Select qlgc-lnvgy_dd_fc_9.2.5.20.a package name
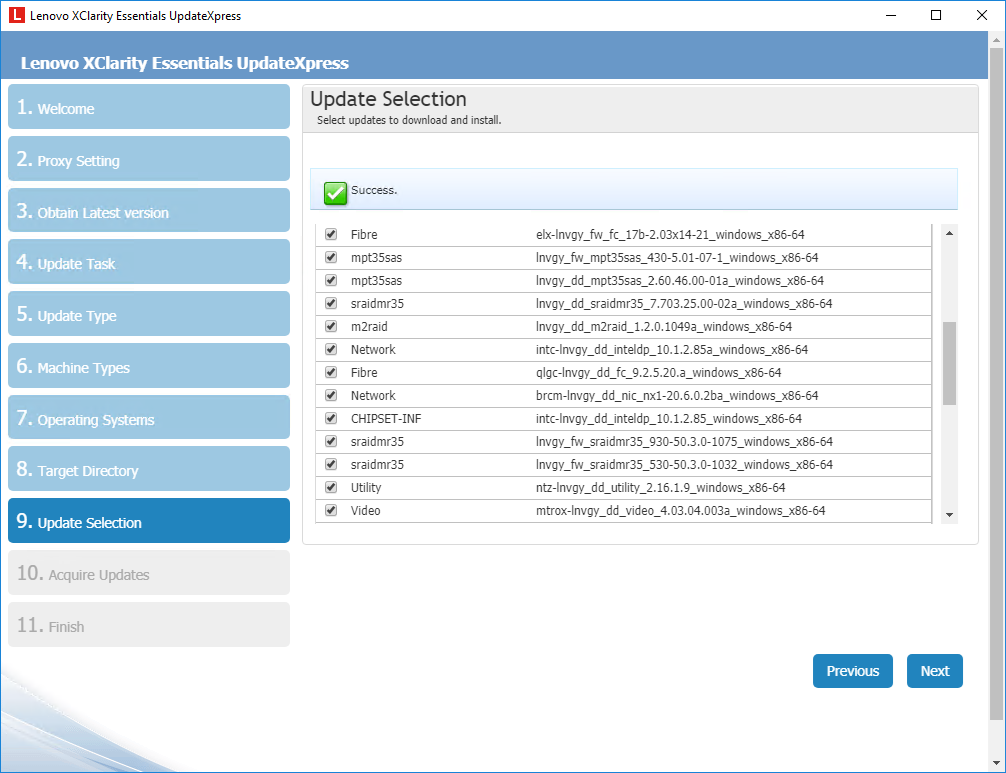 (x=658, y=372)
